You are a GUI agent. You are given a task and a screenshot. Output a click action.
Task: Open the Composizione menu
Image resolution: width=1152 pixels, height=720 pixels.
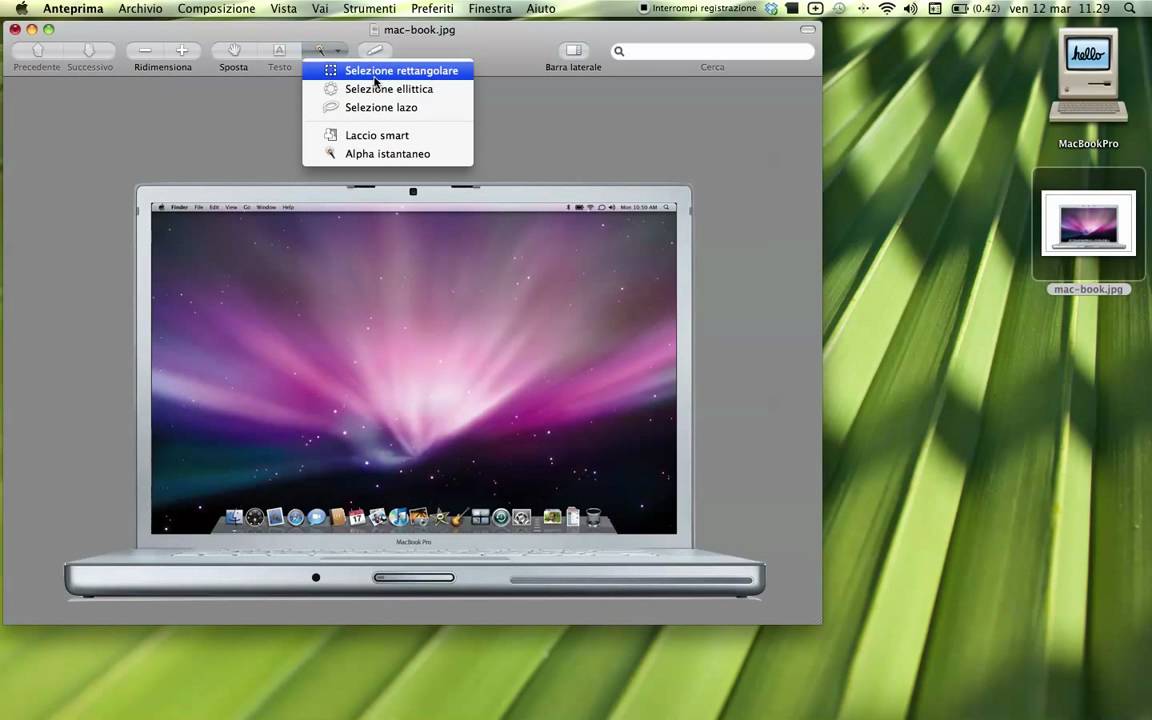point(216,9)
